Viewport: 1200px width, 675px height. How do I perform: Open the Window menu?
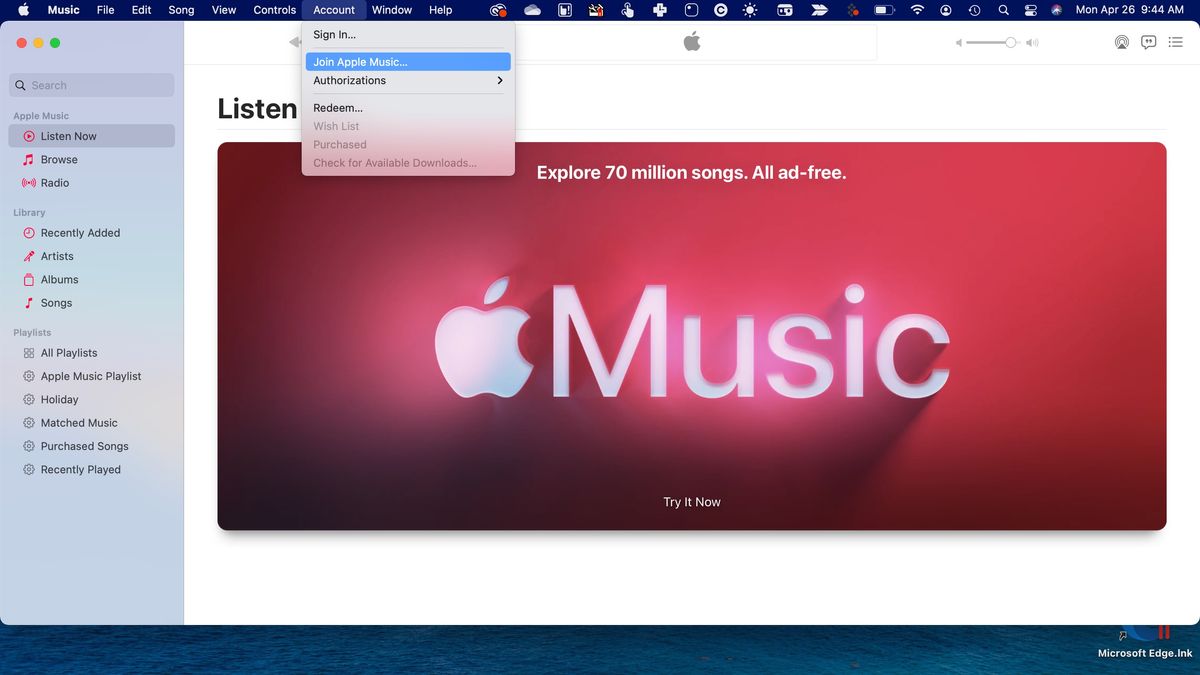392,10
